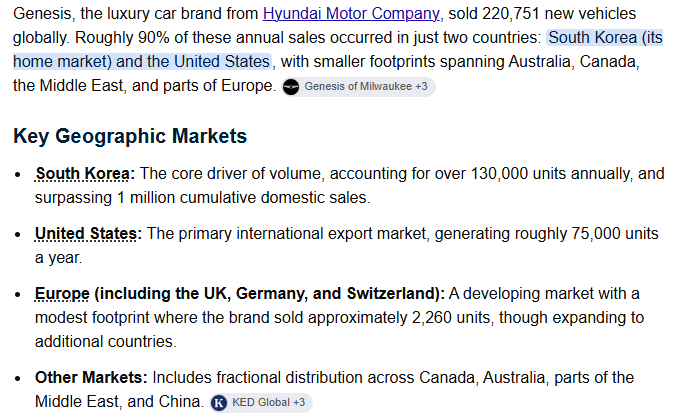This screenshot has height=418, width=674.
Task: Expand the +3 sources after Genesis of Milwaukee
Action: [421, 87]
